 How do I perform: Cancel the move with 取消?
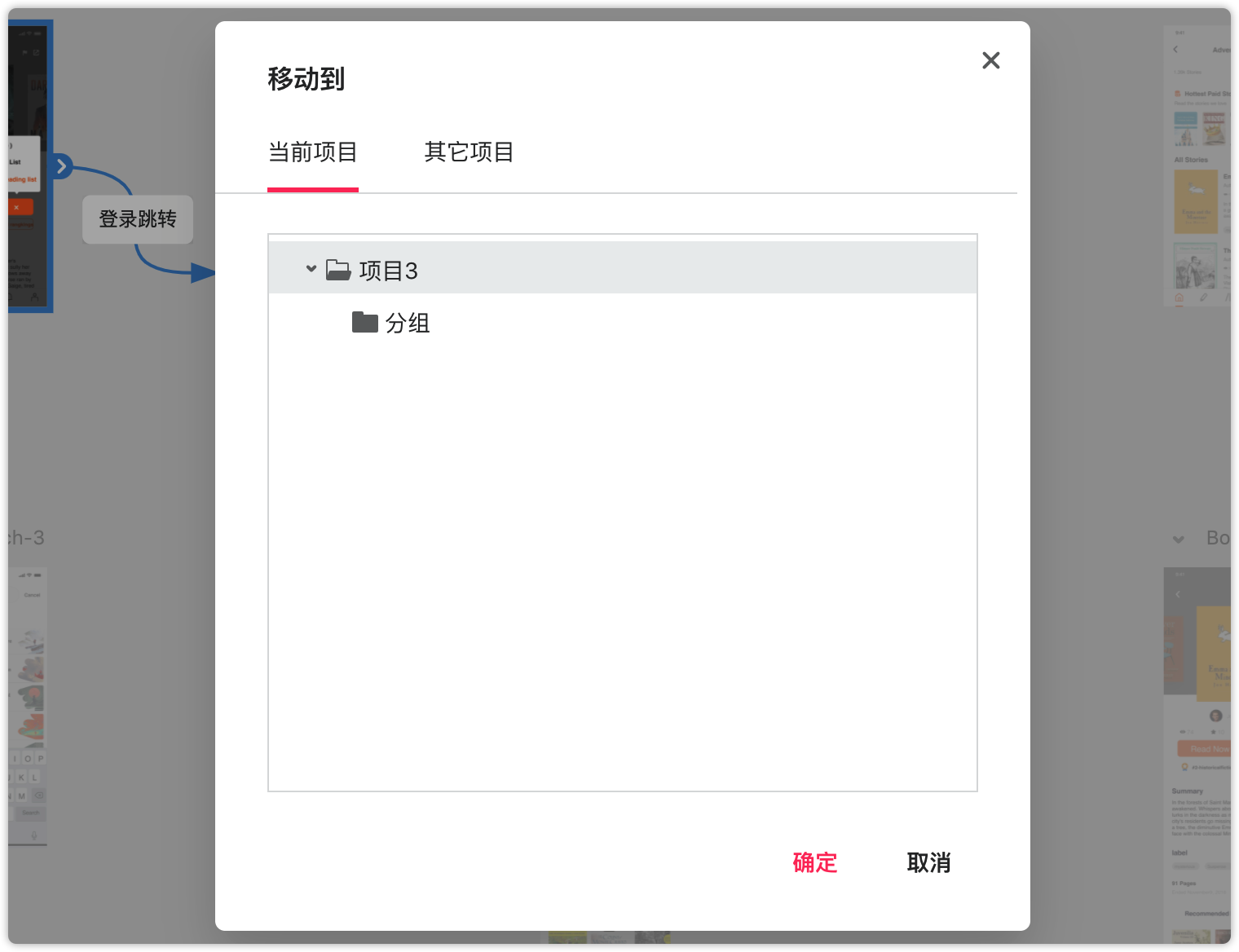point(928,862)
